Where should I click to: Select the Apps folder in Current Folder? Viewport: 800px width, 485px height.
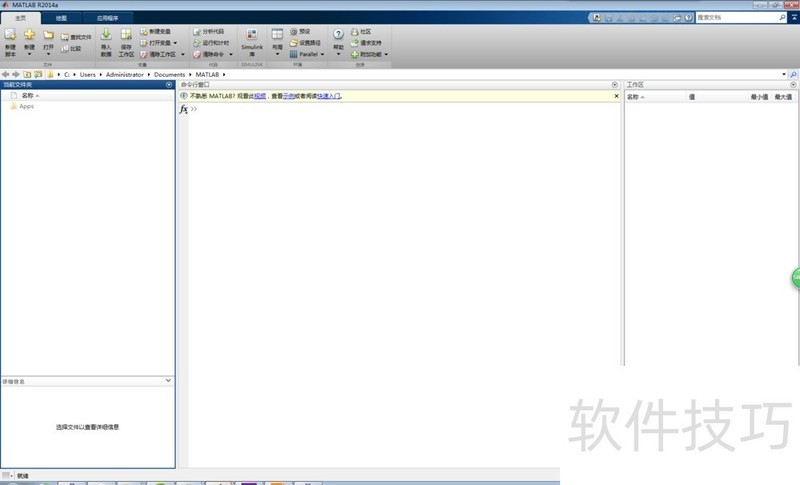22,106
